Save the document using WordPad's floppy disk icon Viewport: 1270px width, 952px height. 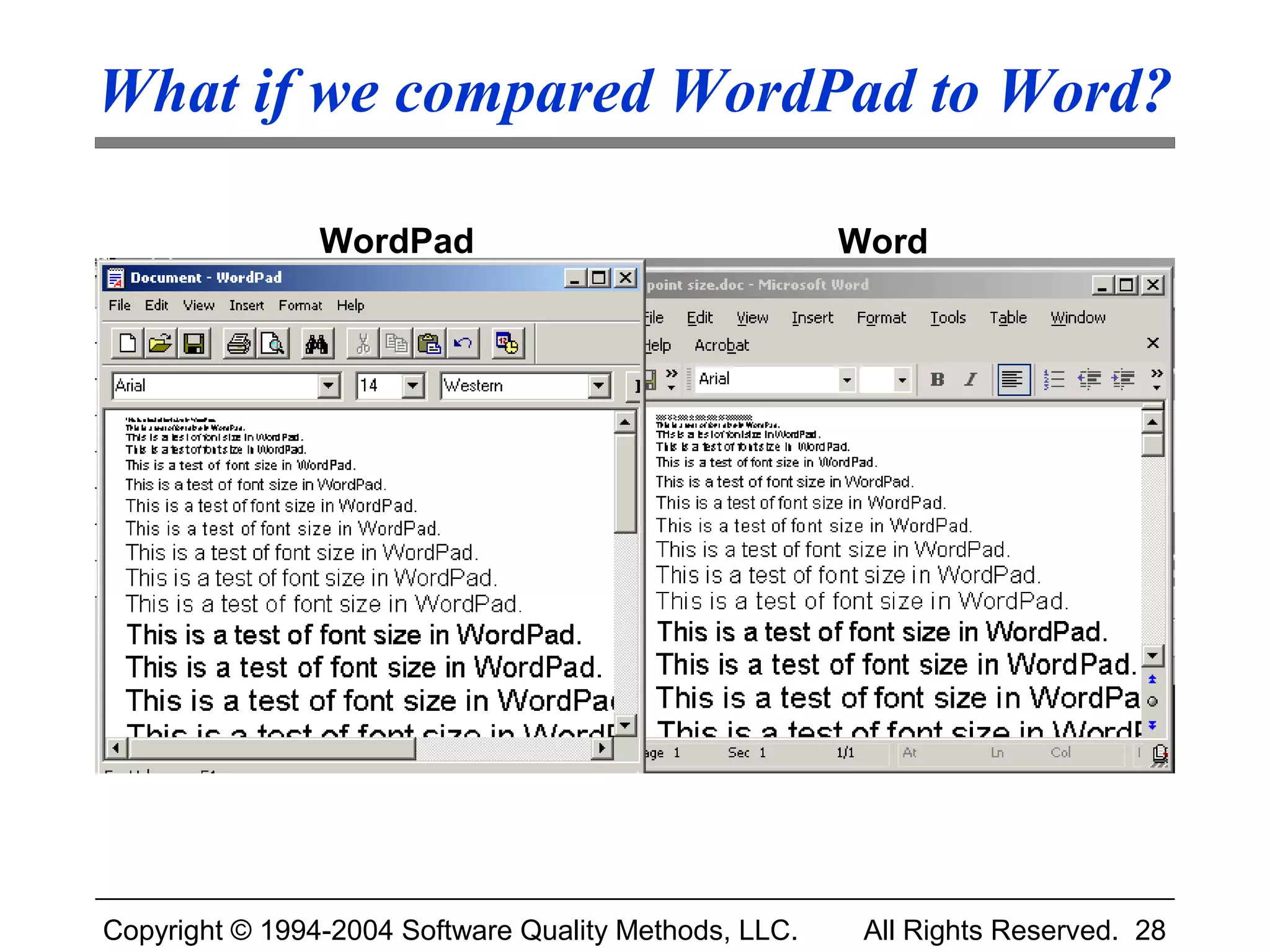click(x=194, y=343)
